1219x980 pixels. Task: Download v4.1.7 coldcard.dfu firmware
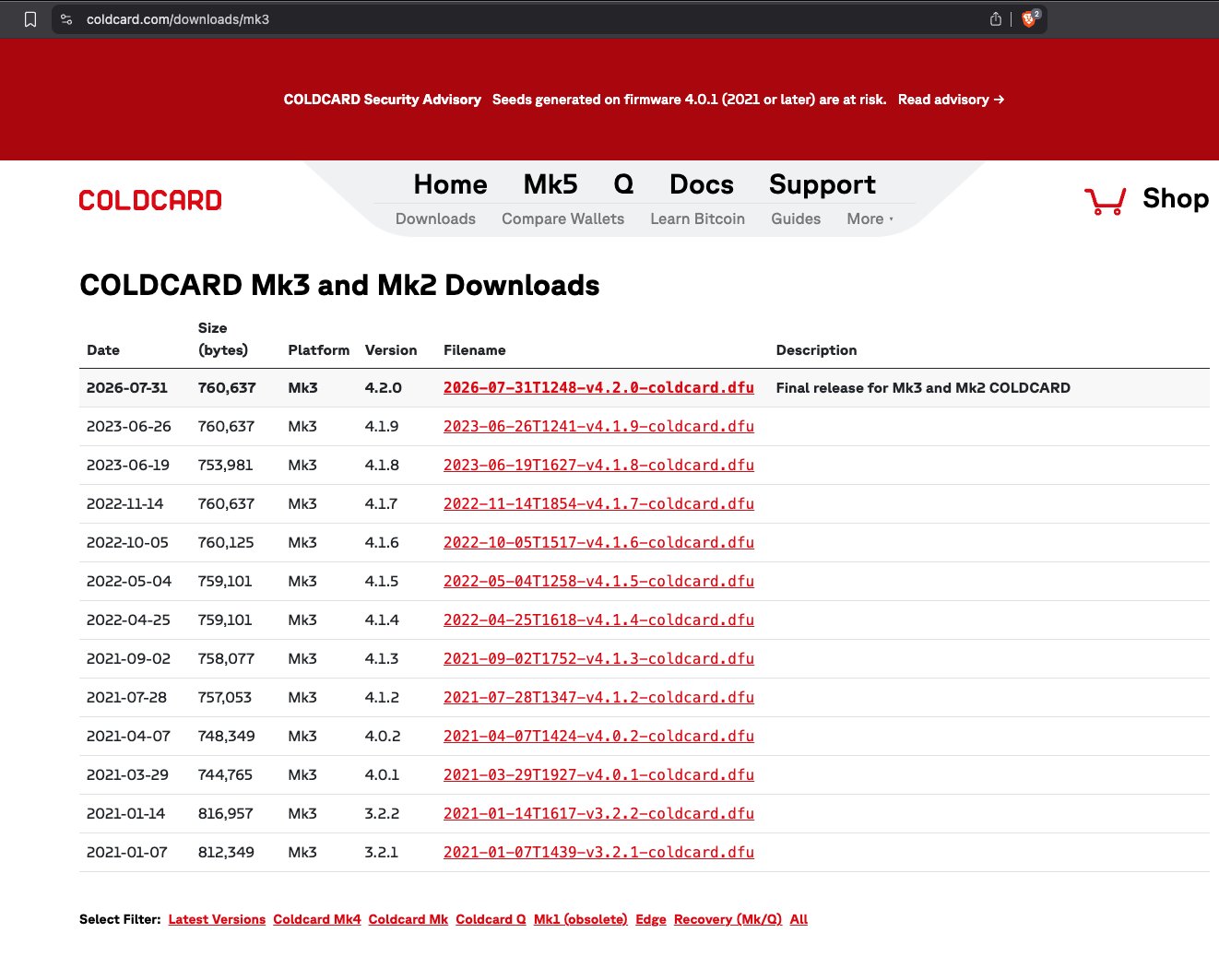click(x=598, y=504)
